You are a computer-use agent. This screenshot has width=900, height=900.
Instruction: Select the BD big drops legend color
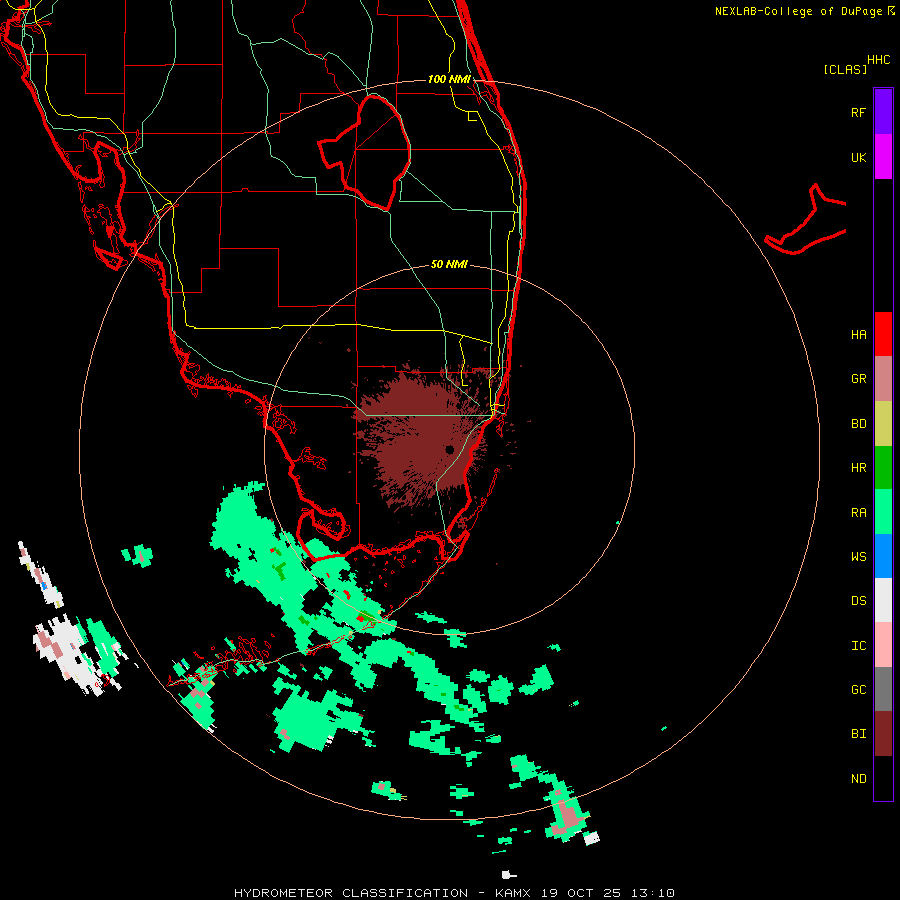[x=883, y=424]
